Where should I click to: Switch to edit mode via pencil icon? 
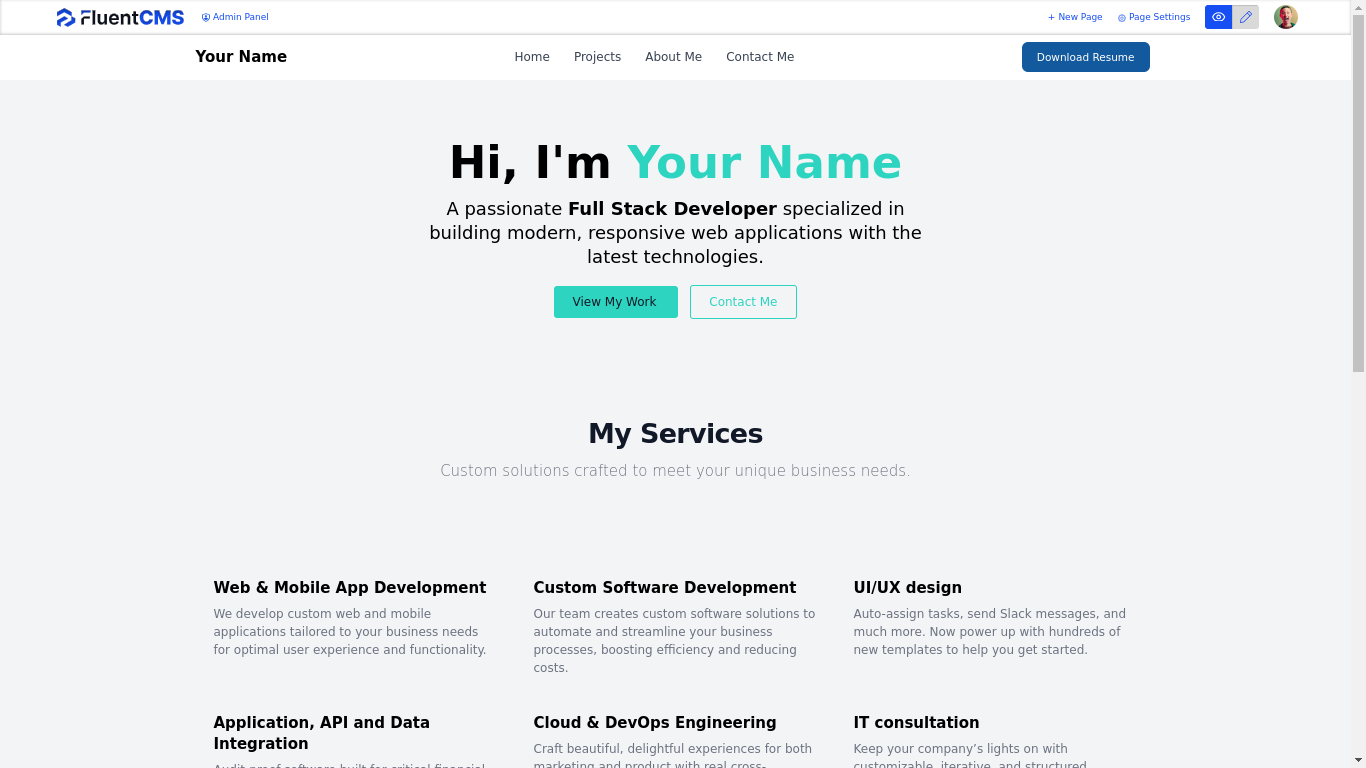point(1245,17)
